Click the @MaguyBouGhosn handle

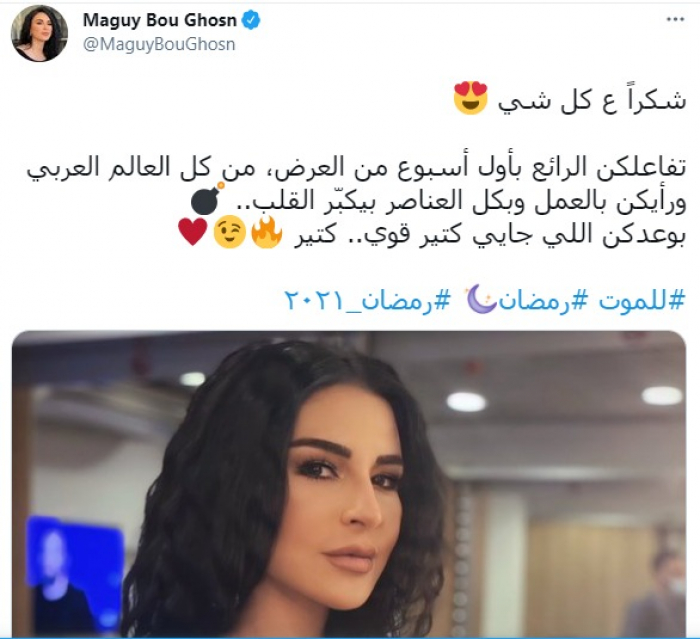tap(159, 45)
